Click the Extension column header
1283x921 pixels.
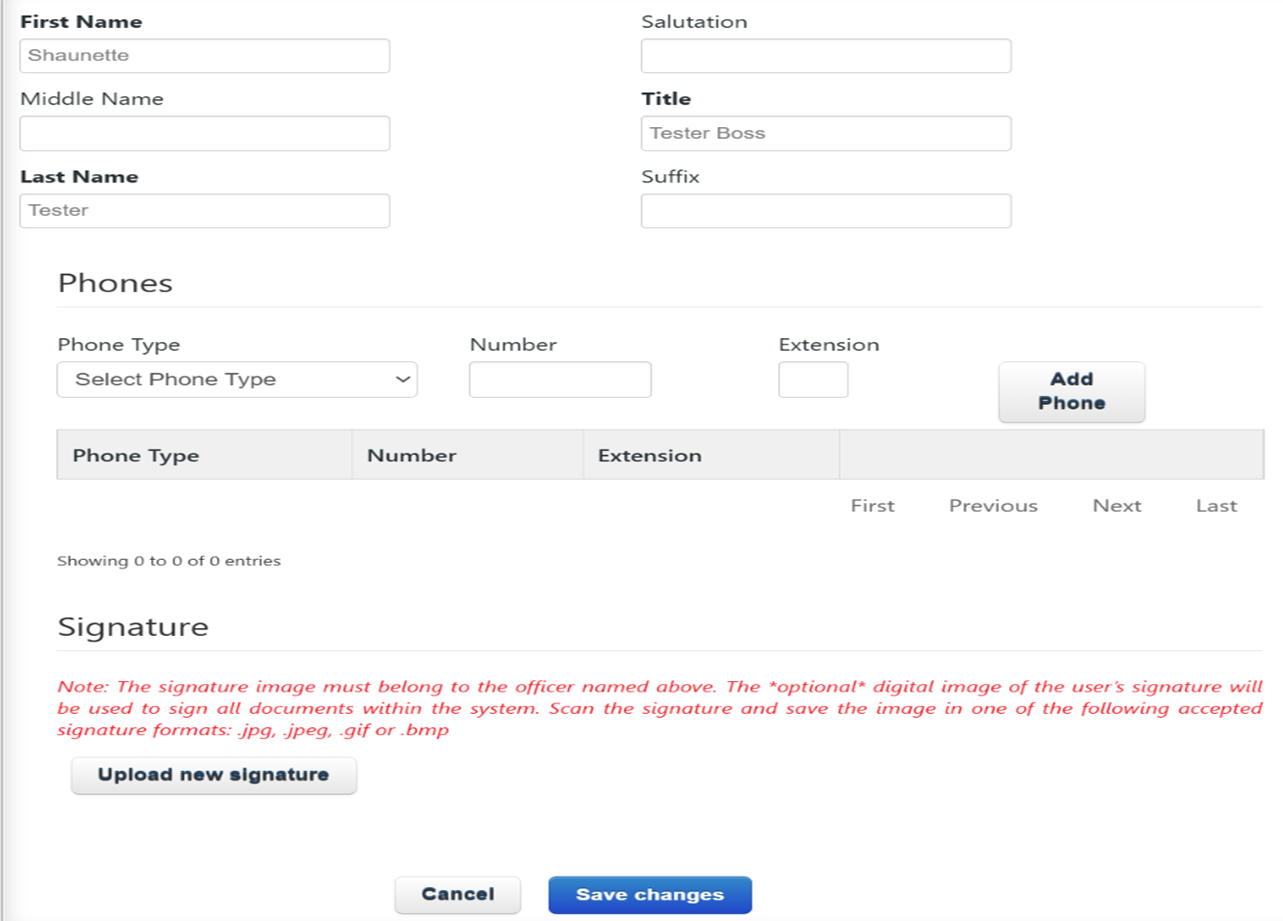coord(650,456)
